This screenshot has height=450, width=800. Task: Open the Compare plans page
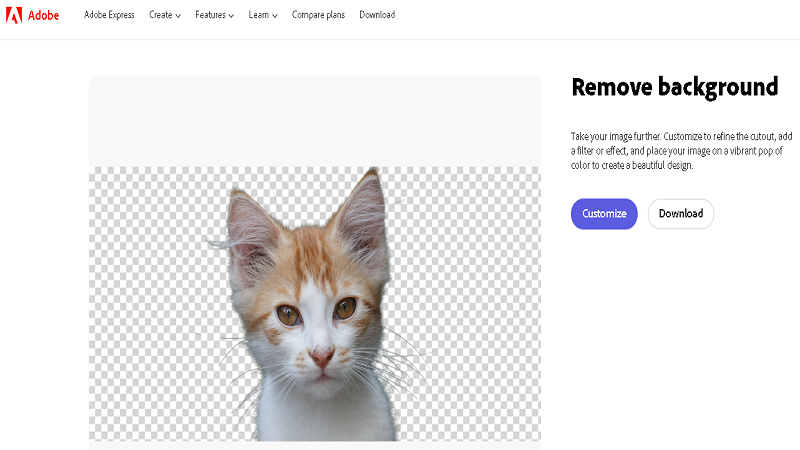tap(318, 15)
